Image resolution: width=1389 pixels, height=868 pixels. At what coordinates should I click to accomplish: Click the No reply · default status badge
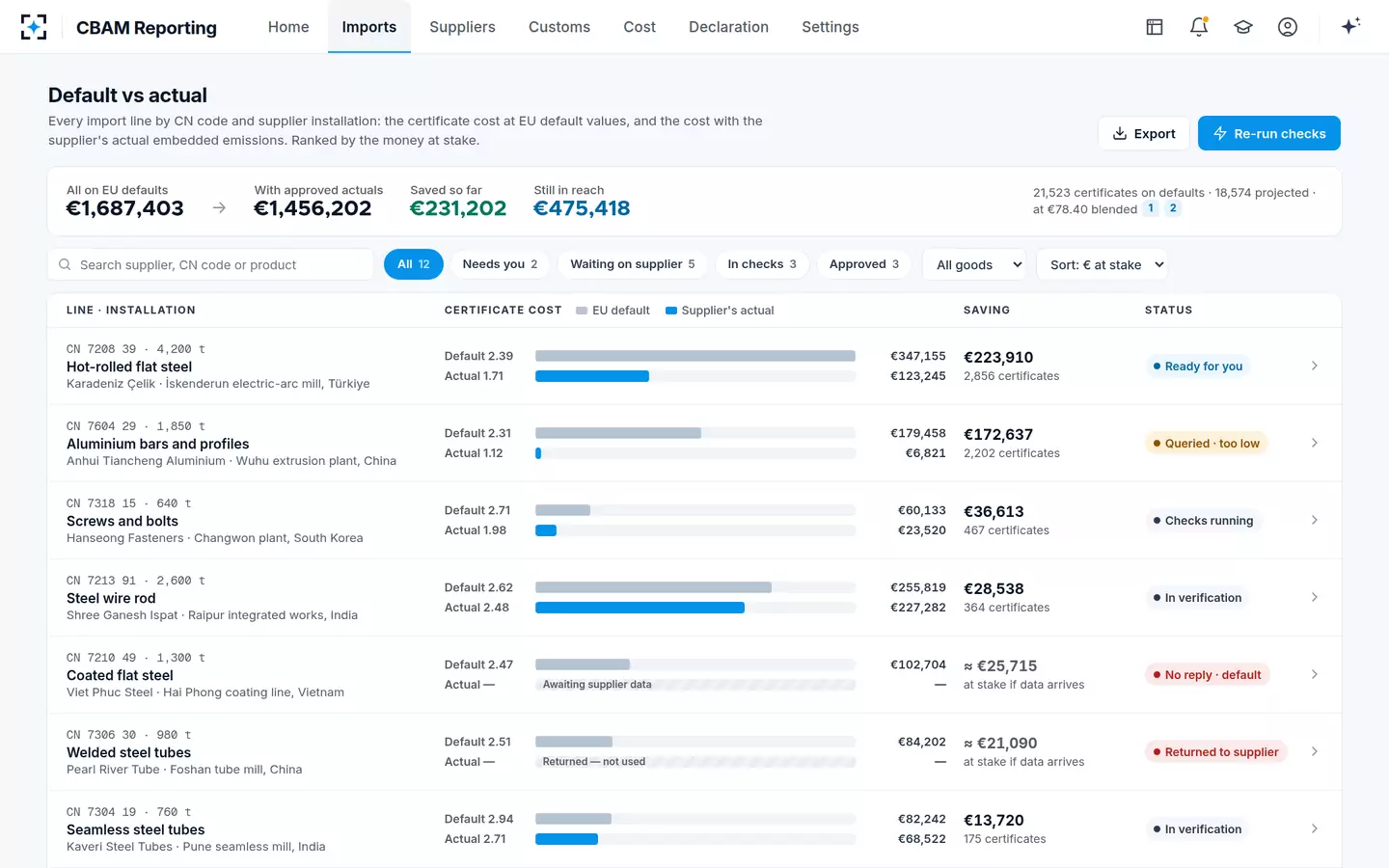tap(1208, 674)
